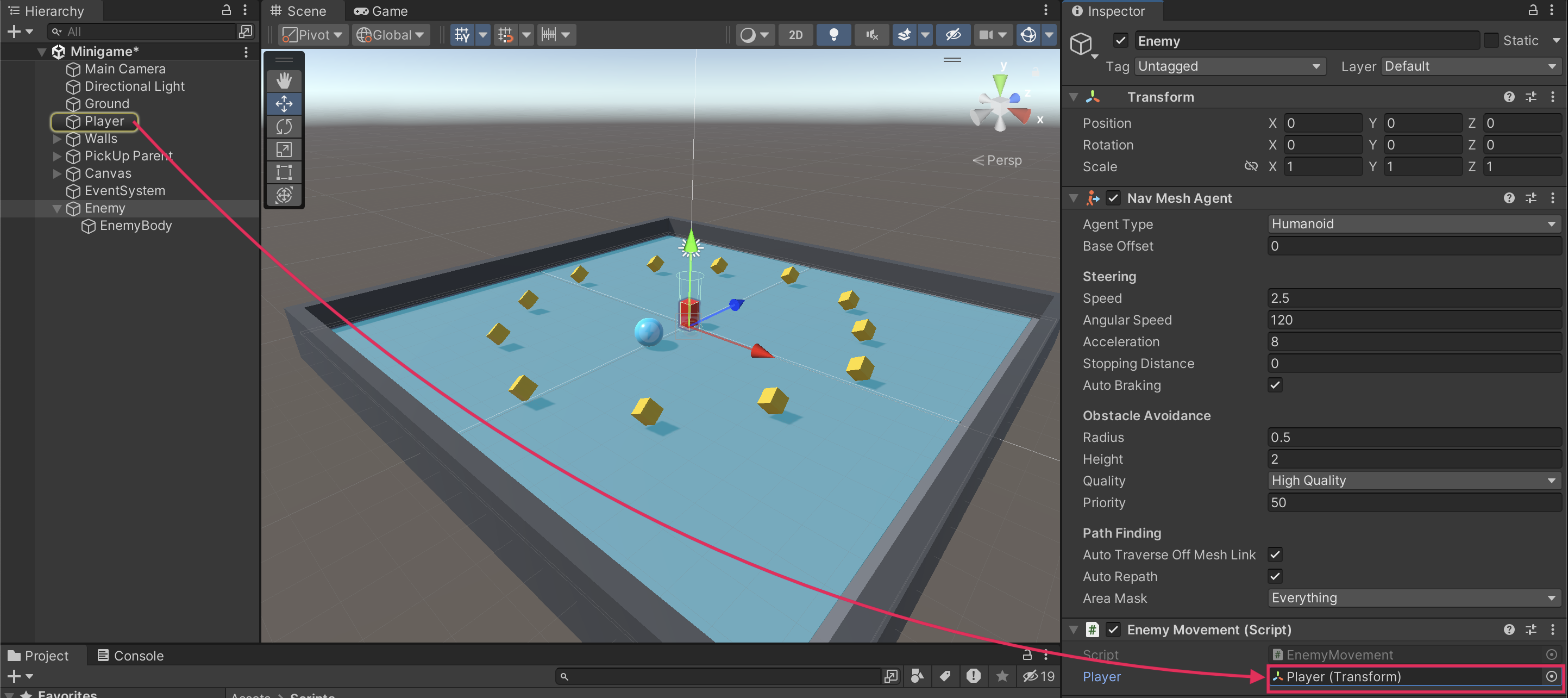
Task: Open the Agent Type dropdown
Action: coord(1413,224)
